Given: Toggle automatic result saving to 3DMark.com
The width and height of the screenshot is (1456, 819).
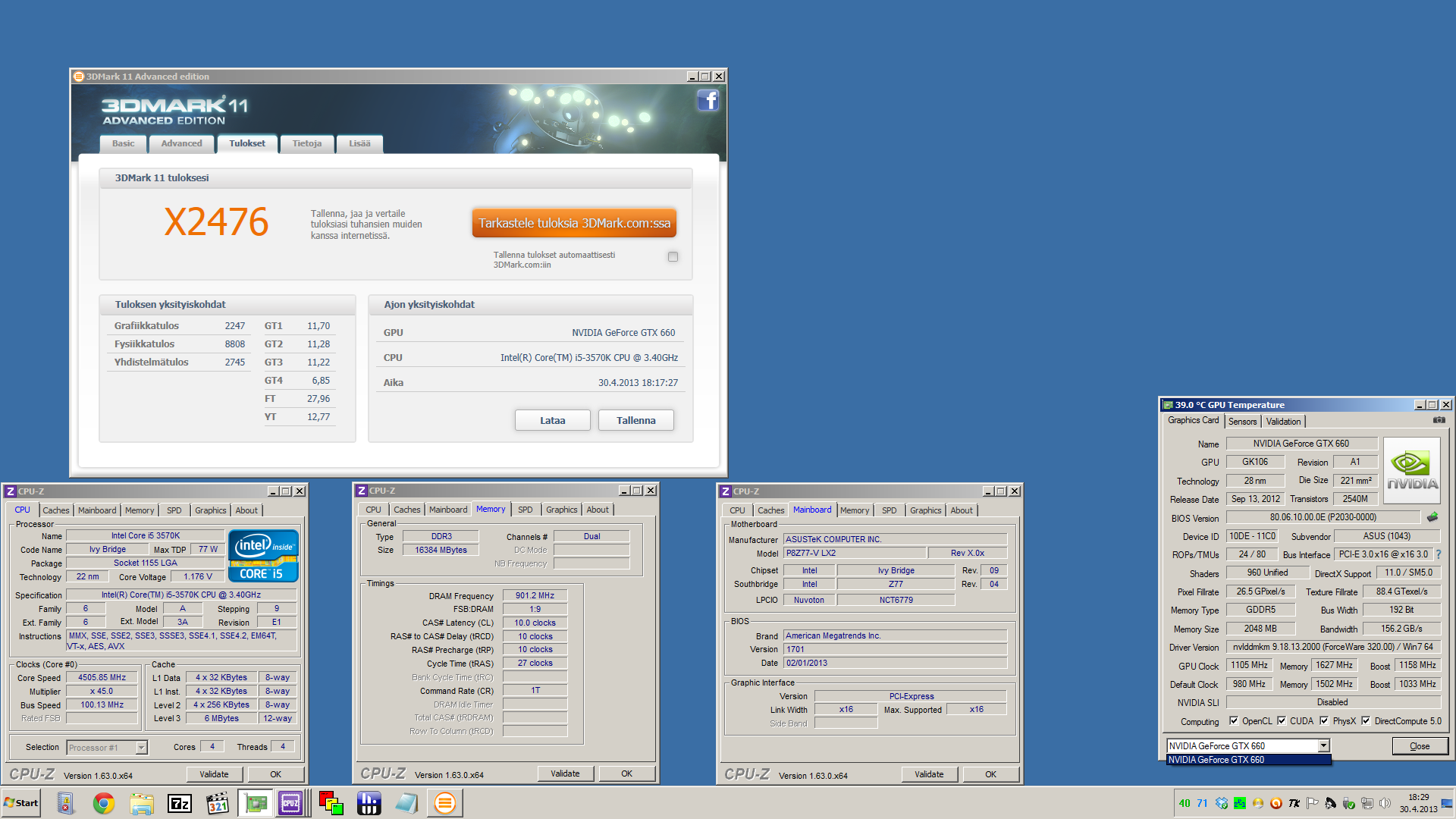Looking at the screenshot, I should point(673,257).
